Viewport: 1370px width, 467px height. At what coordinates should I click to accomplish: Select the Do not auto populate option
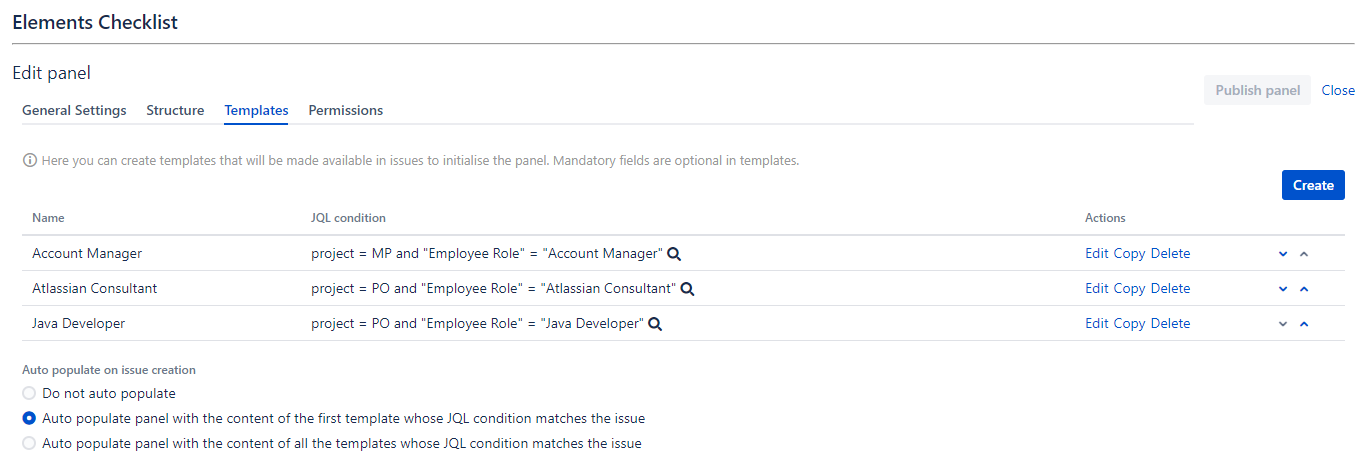(x=29, y=394)
